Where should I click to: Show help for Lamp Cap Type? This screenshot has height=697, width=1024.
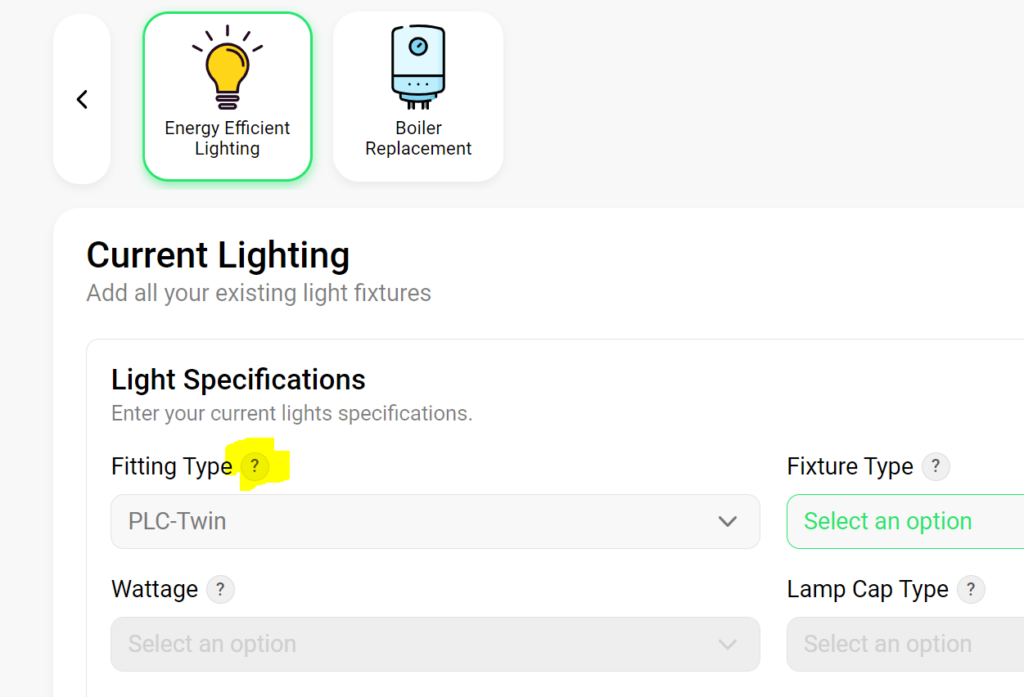[x=970, y=589]
